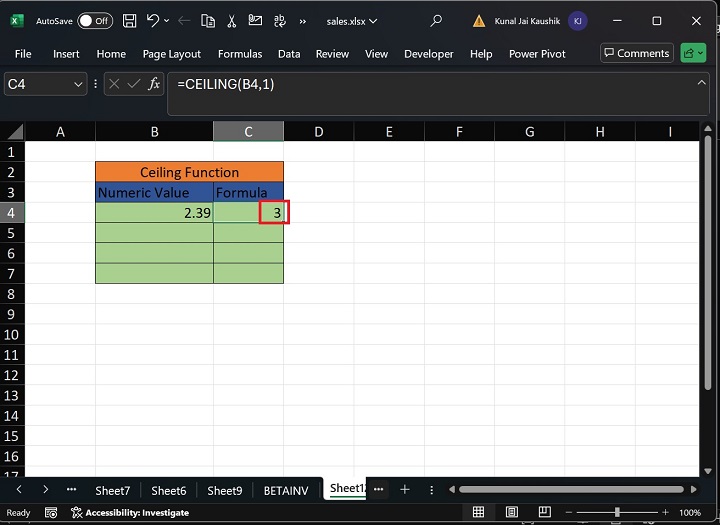Switch to the Sheet6 tab
Image resolution: width=720 pixels, height=525 pixels.
point(169,491)
